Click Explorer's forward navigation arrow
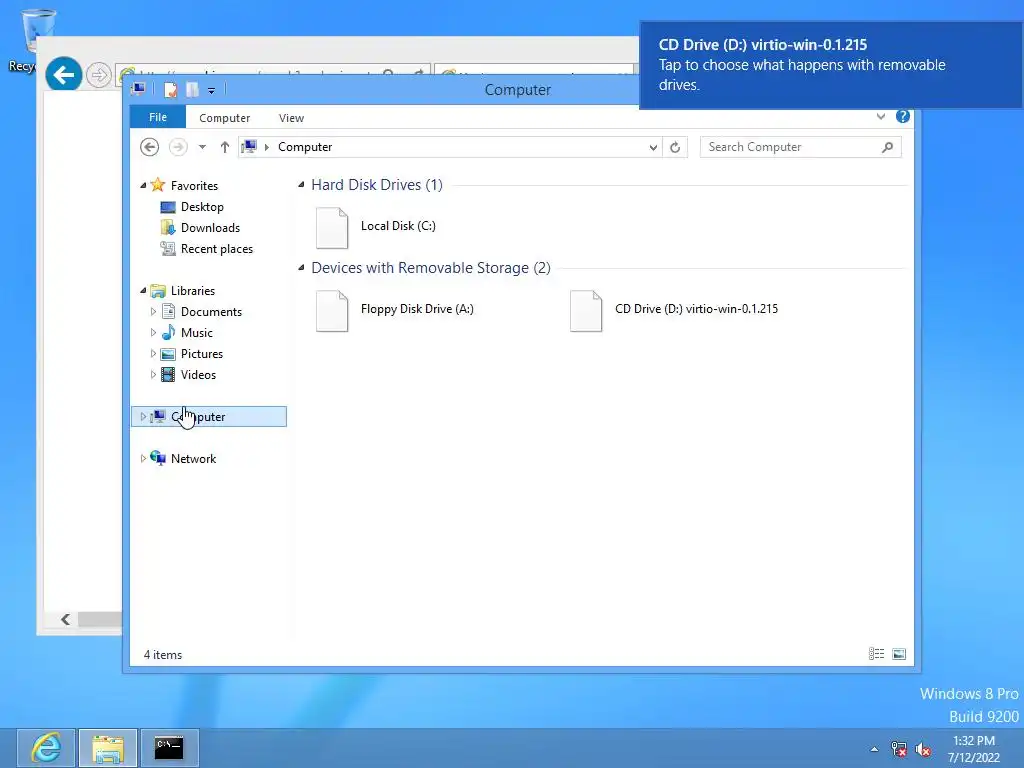This screenshot has width=1024, height=768. (x=178, y=148)
